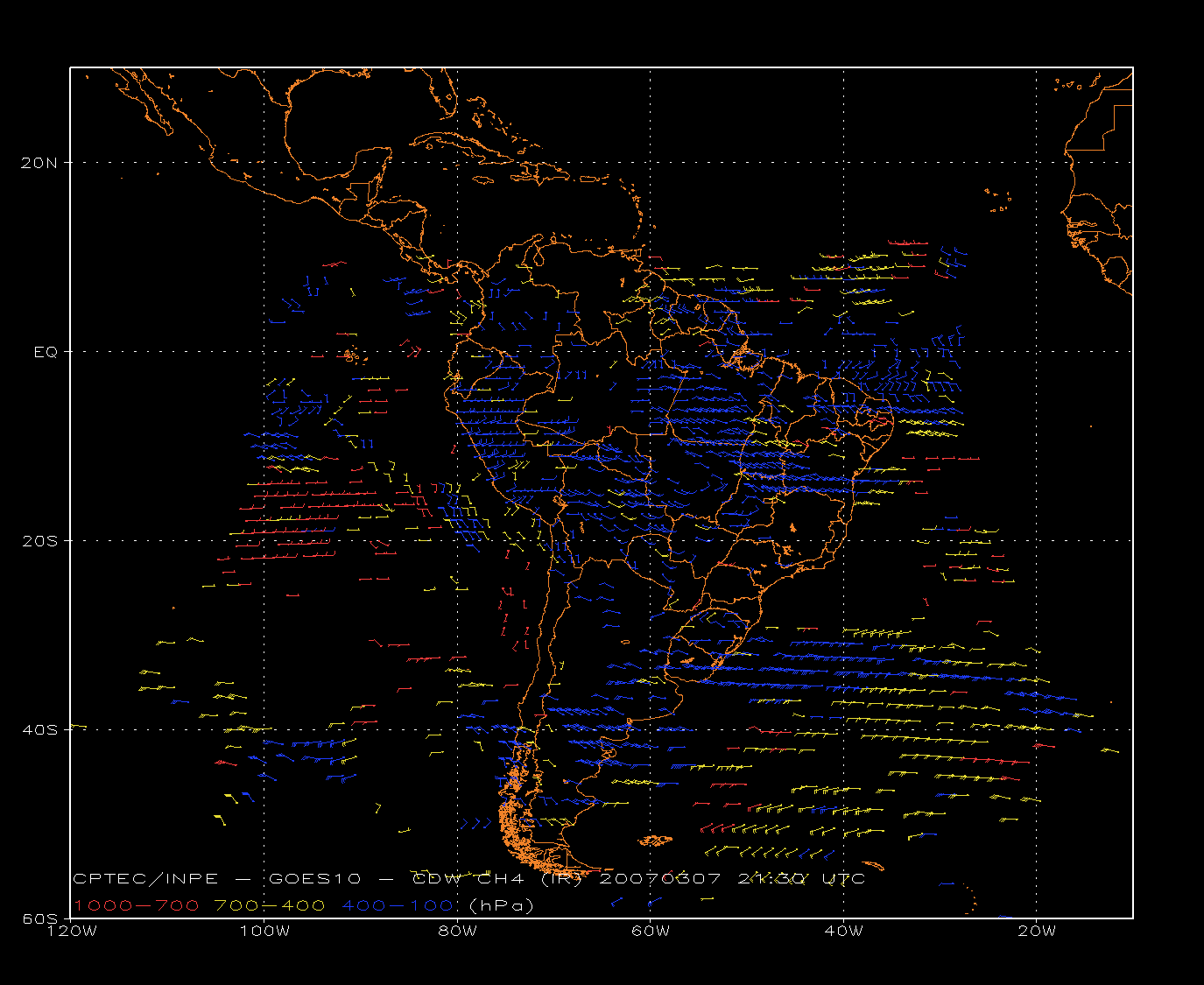
Task: Click the red 1000-700 legend entry
Action: [136, 905]
